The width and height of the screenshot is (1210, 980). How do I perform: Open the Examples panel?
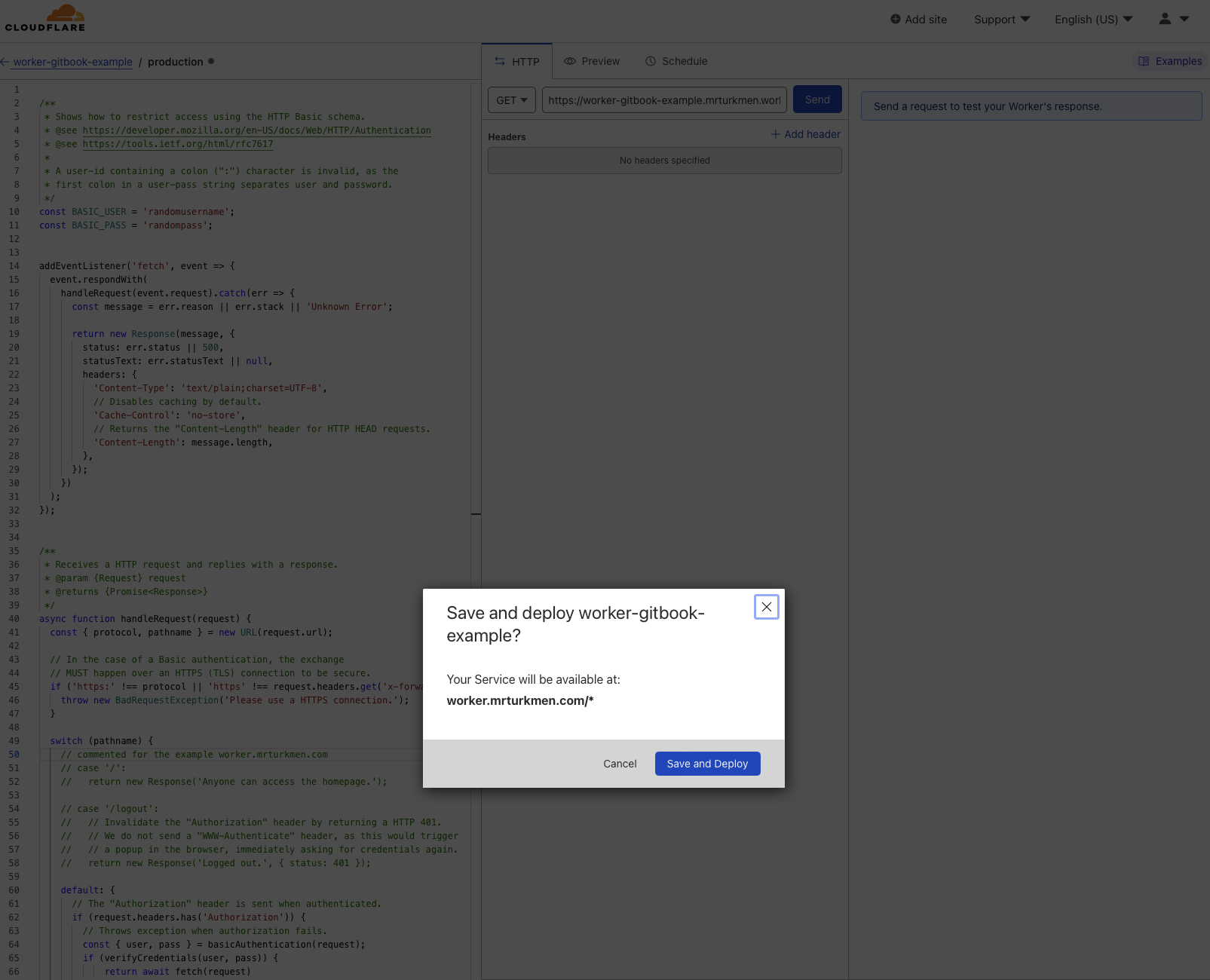(1170, 61)
